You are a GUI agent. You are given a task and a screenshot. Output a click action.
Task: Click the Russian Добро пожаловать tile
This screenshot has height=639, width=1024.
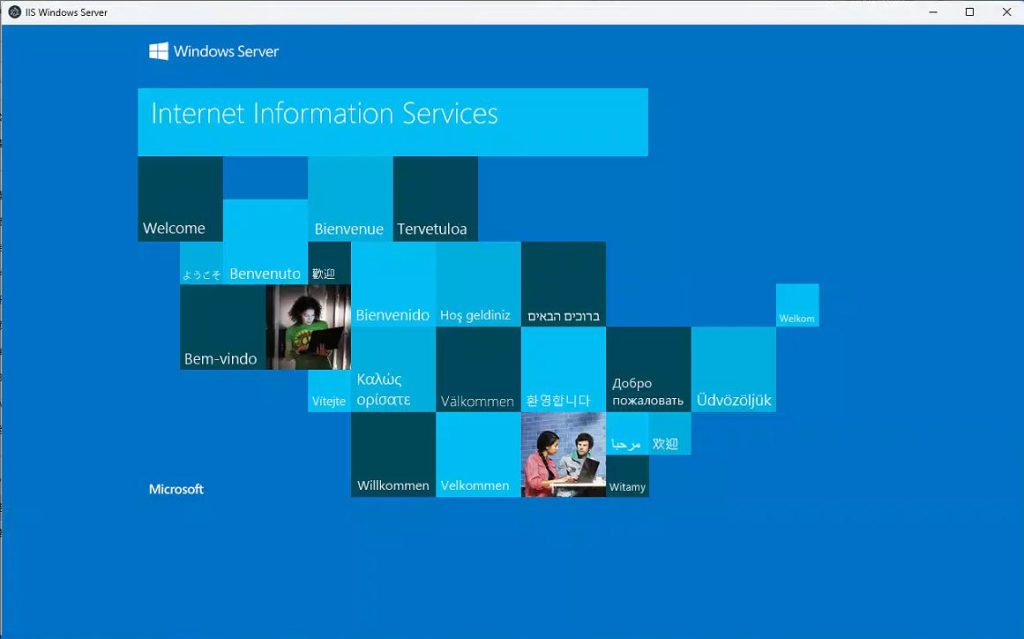(x=648, y=369)
